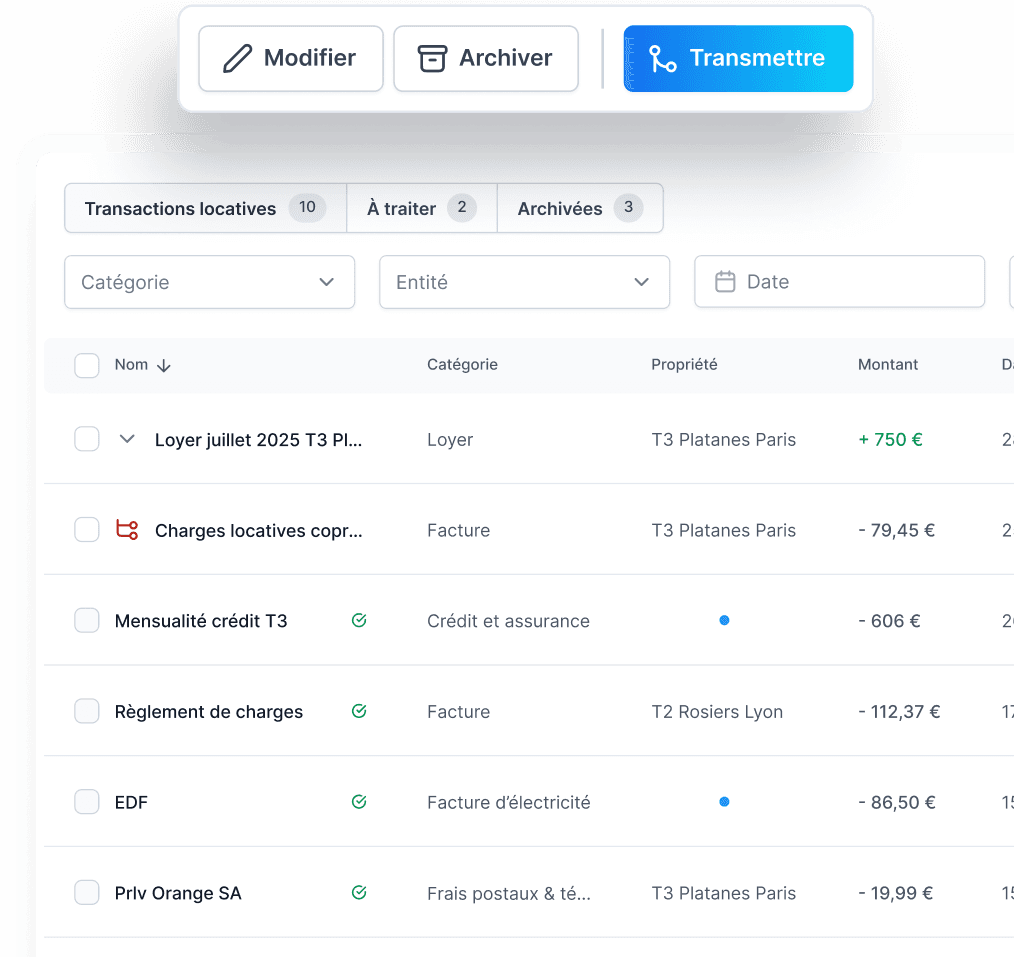The width and height of the screenshot is (1014, 957).
Task: Select the EDF row checkbox
Action: click(x=87, y=802)
